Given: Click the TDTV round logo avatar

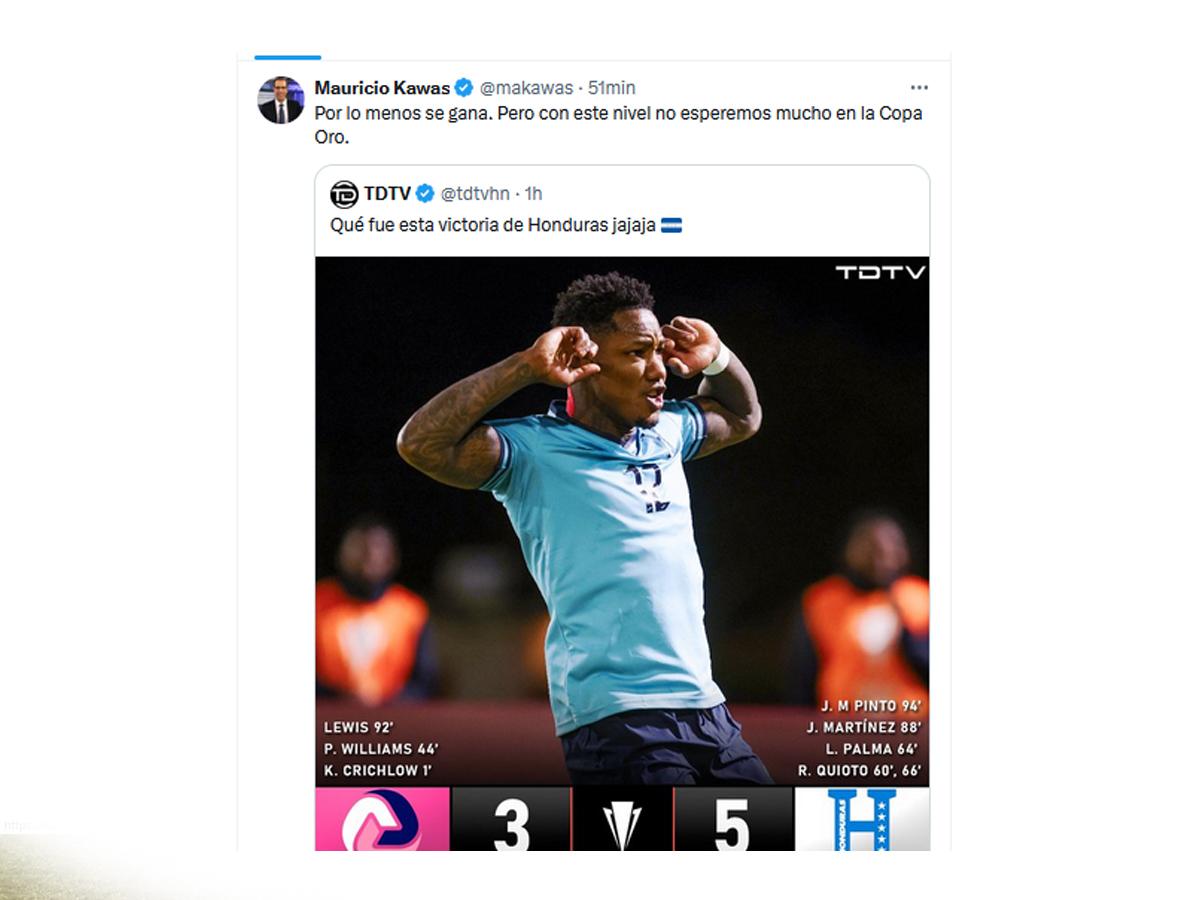Looking at the screenshot, I should 344,194.
